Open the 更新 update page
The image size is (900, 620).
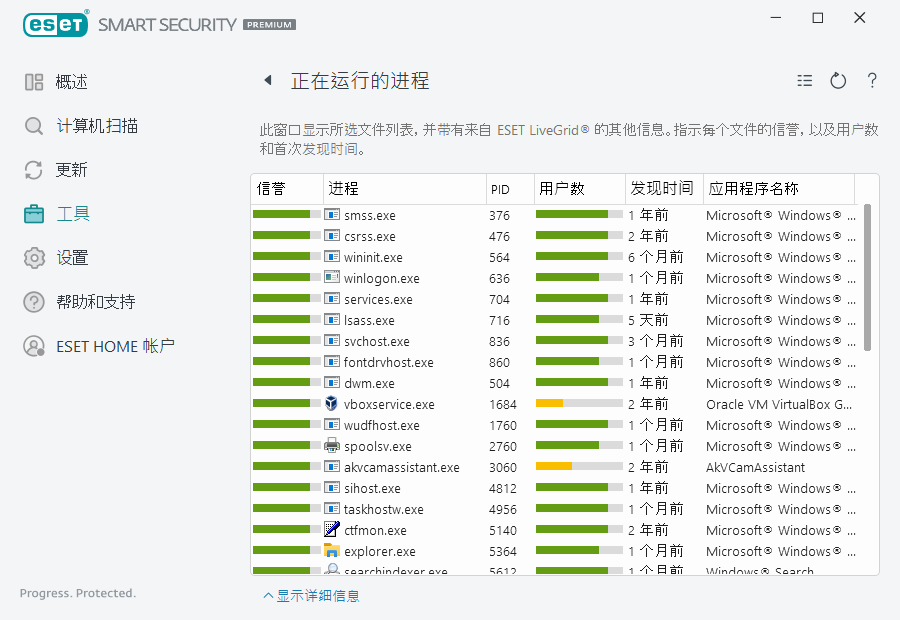click(71, 170)
